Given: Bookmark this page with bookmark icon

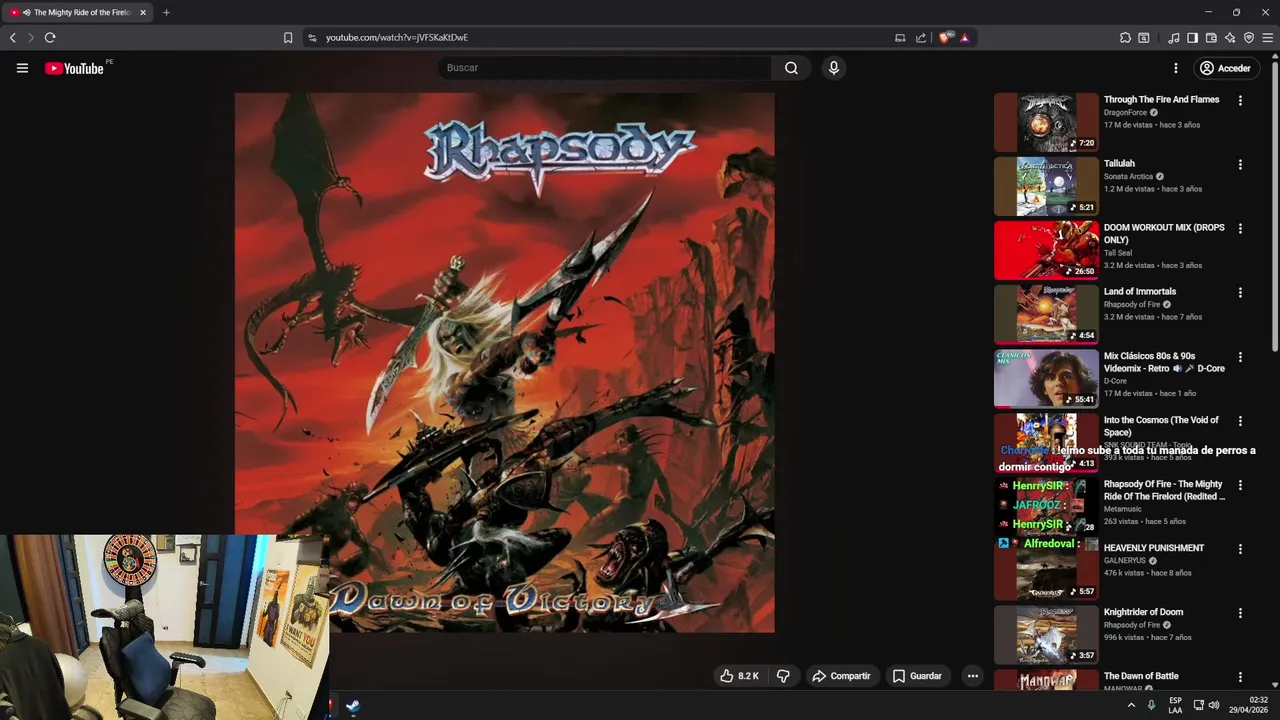Looking at the screenshot, I should pyautogui.click(x=288, y=37).
